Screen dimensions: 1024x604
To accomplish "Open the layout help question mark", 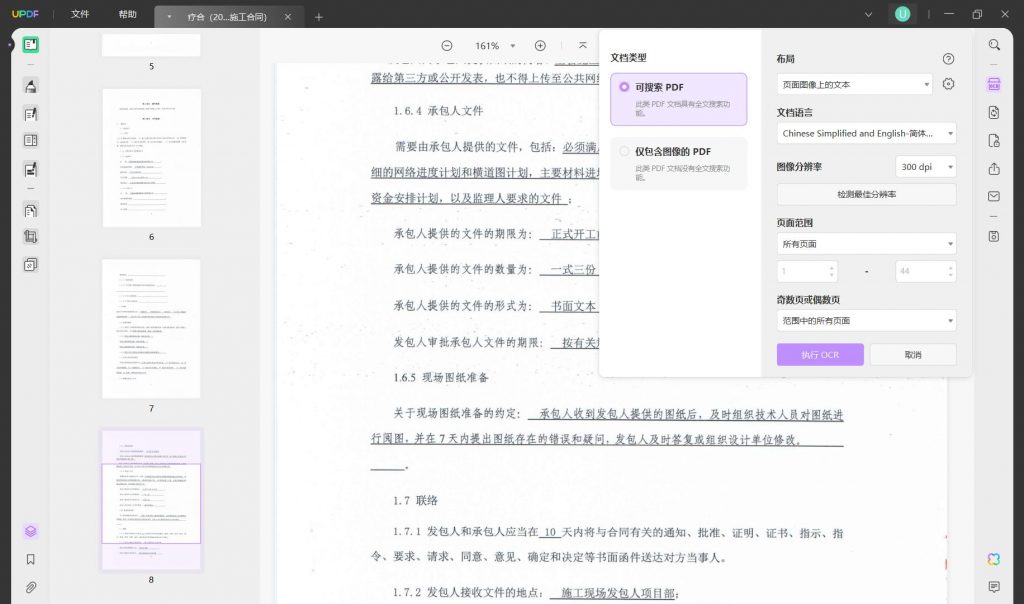I will (x=949, y=59).
